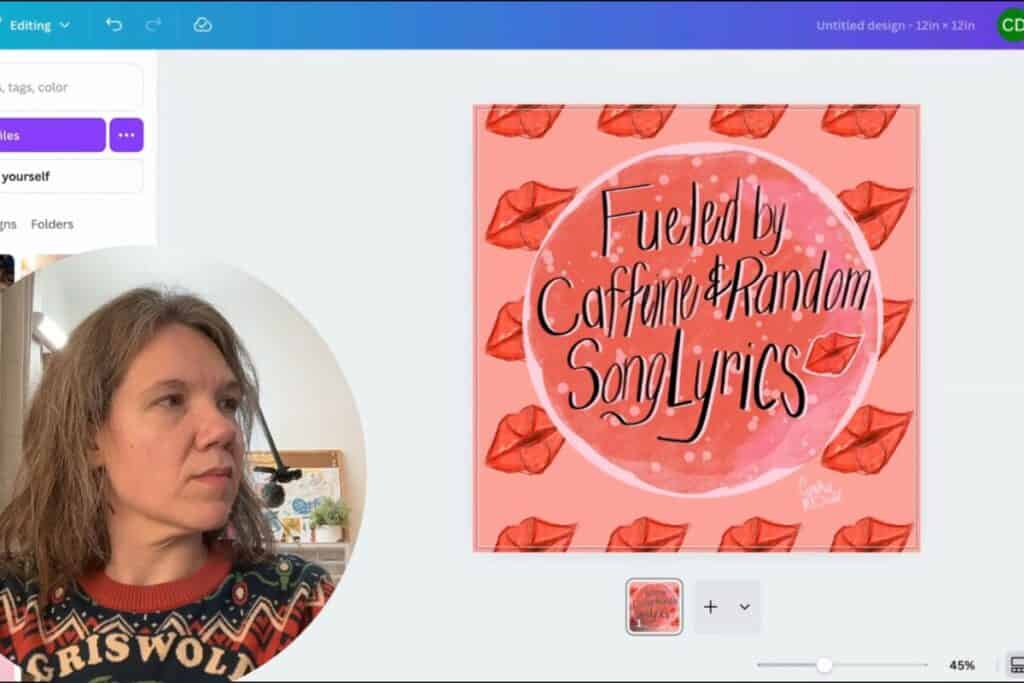Switch to the Designs tab
This screenshot has height=683, width=1024.
coord(8,224)
